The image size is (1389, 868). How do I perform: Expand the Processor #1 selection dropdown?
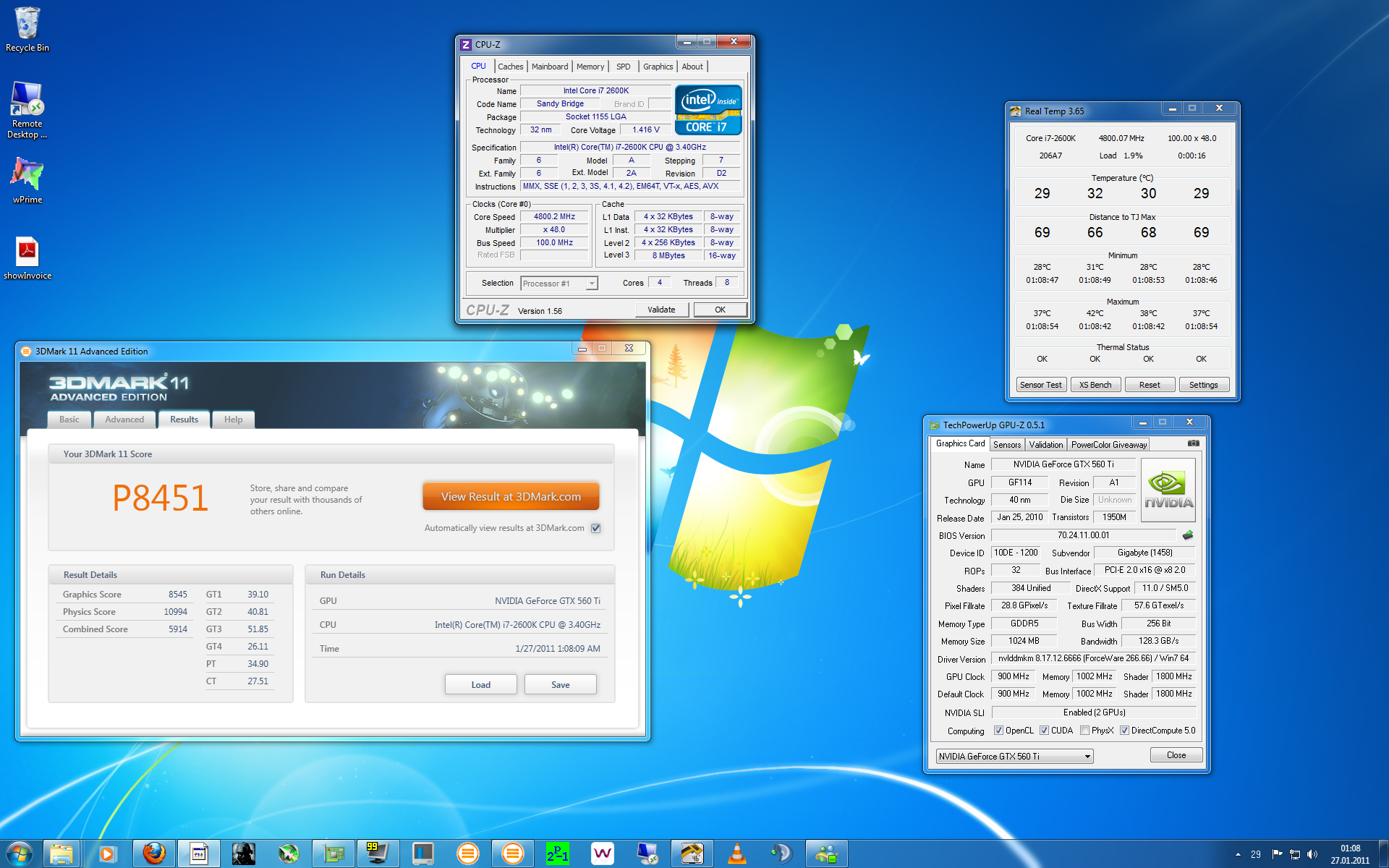click(x=559, y=284)
